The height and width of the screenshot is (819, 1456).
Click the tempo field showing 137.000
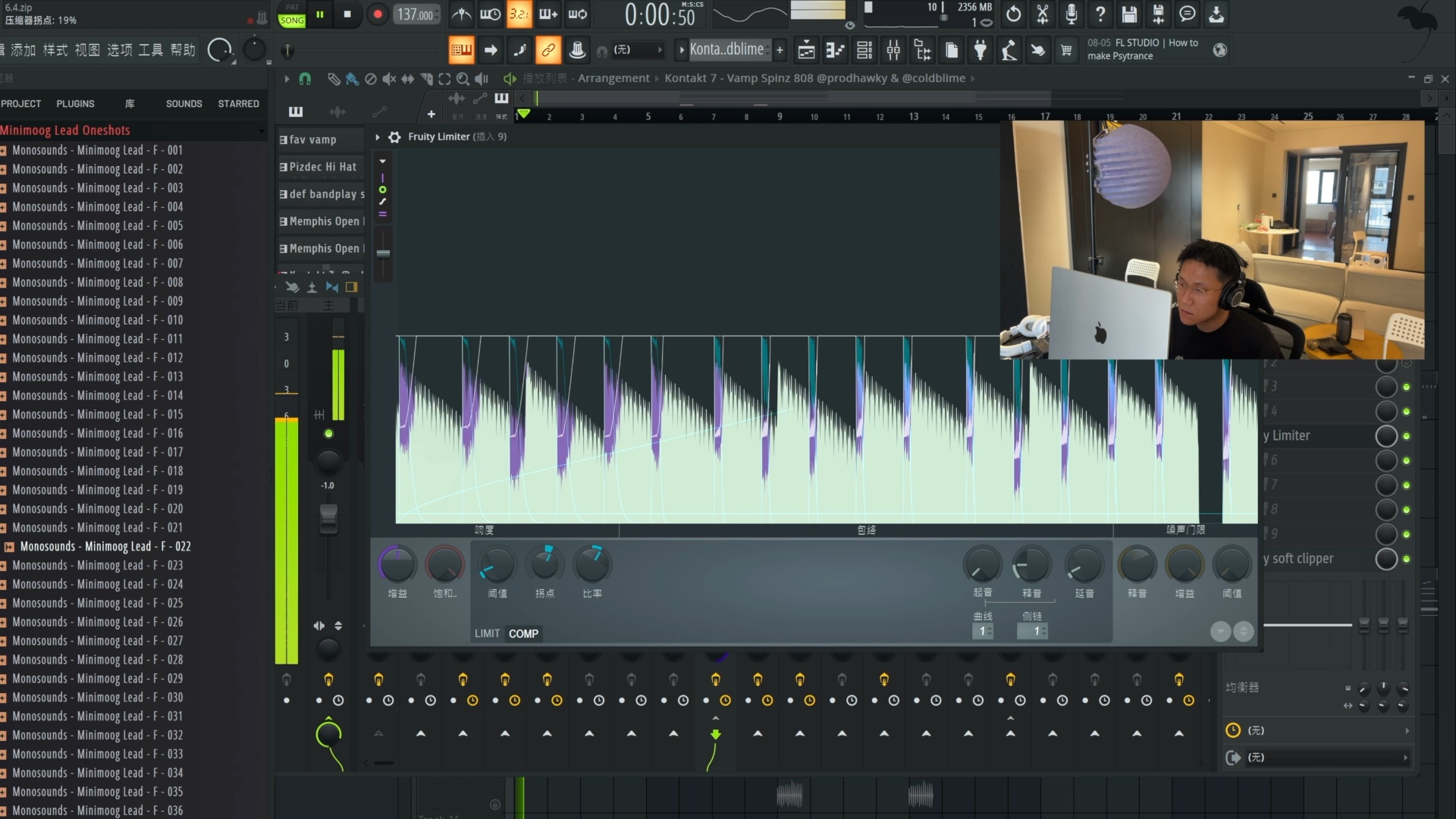click(x=416, y=14)
